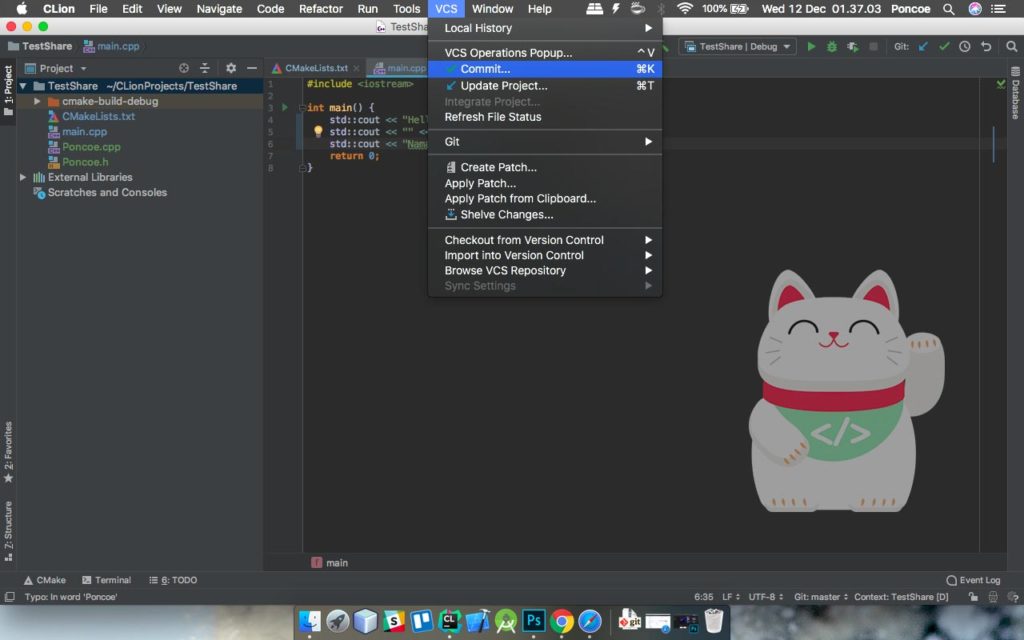Viewport: 1024px width, 640px height.
Task: Select Update Project... menu item
Action: click(545, 86)
